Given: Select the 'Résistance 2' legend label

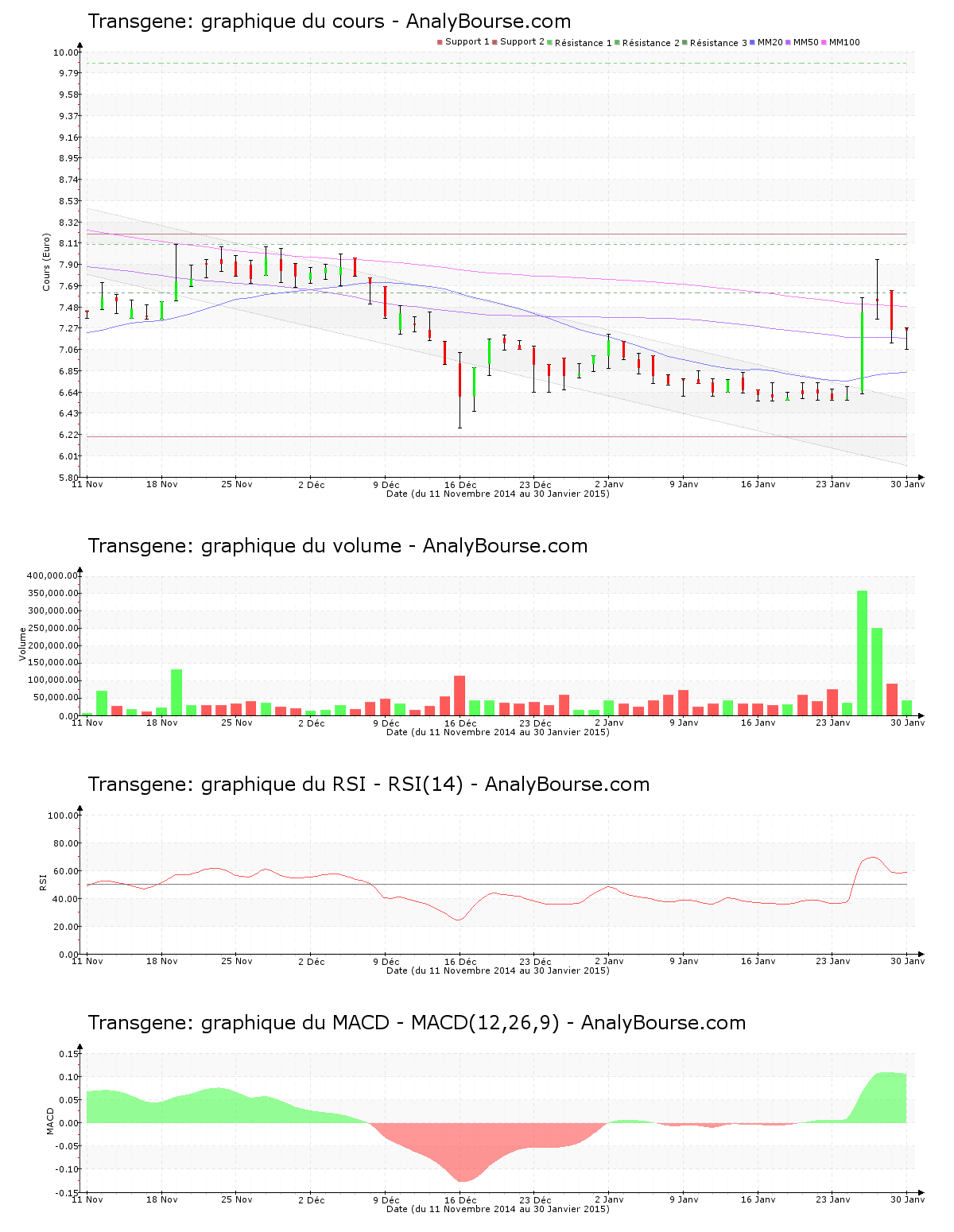Looking at the screenshot, I should coord(650,43).
